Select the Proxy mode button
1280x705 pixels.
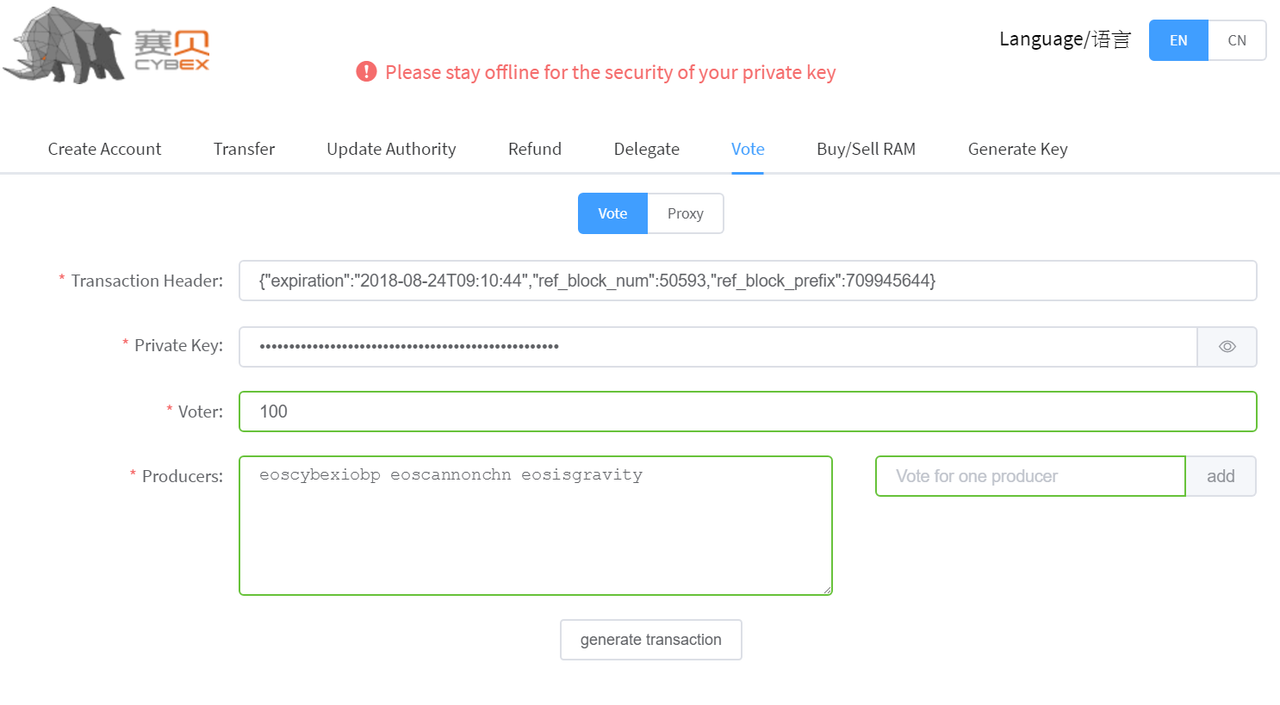coord(685,214)
